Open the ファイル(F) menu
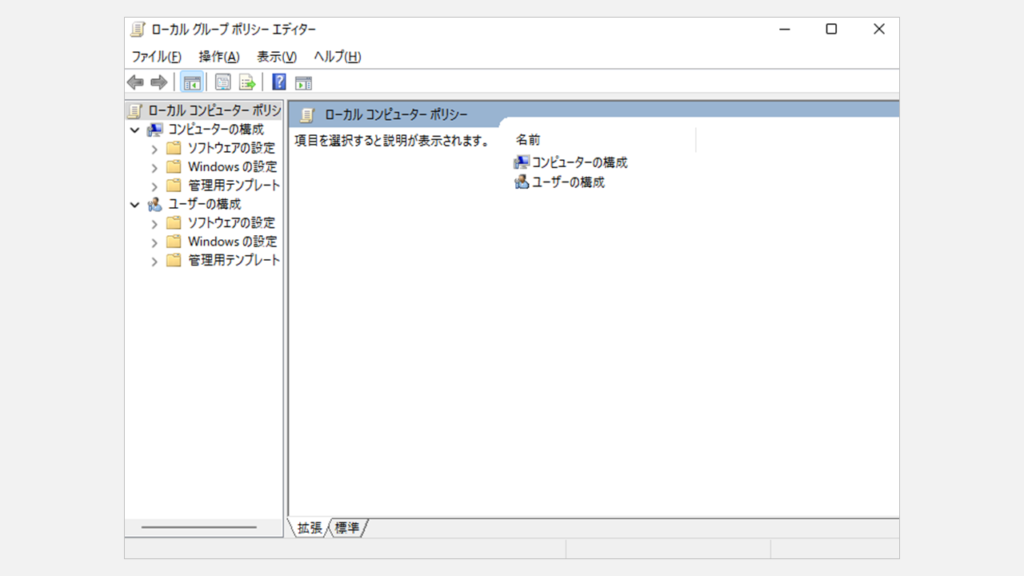Viewport: 1024px width, 576px height. [x=156, y=57]
